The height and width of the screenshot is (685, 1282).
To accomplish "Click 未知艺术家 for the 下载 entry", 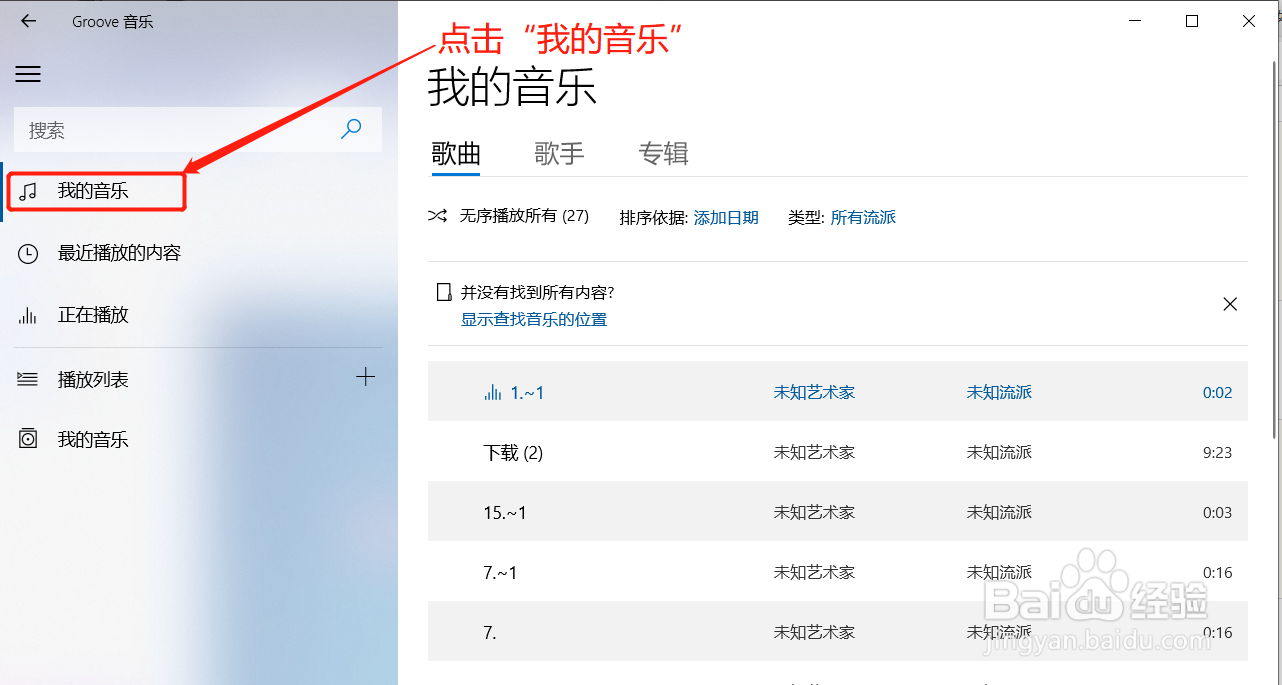I will pyautogui.click(x=814, y=452).
